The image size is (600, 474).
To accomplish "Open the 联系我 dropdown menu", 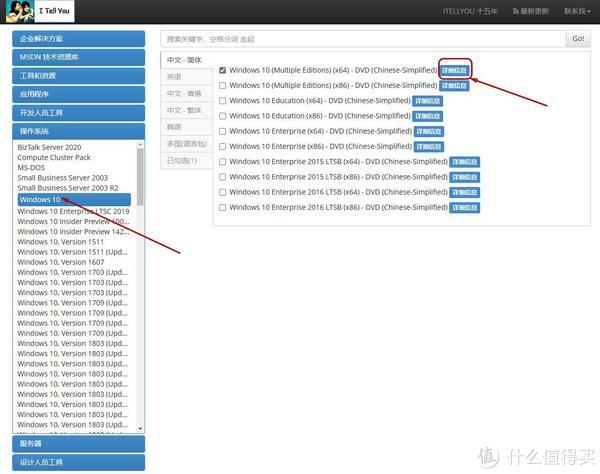I will 574,11.
